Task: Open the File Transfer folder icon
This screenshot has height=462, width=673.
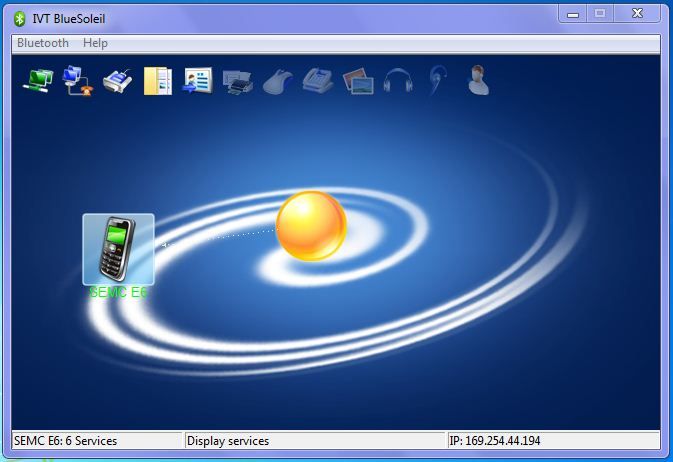Action: [x=158, y=80]
